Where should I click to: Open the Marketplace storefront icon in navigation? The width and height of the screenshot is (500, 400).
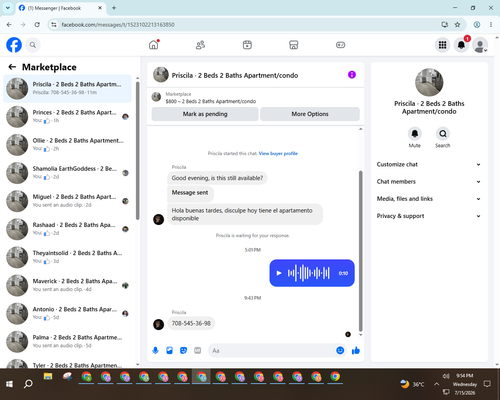[x=294, y=45]
